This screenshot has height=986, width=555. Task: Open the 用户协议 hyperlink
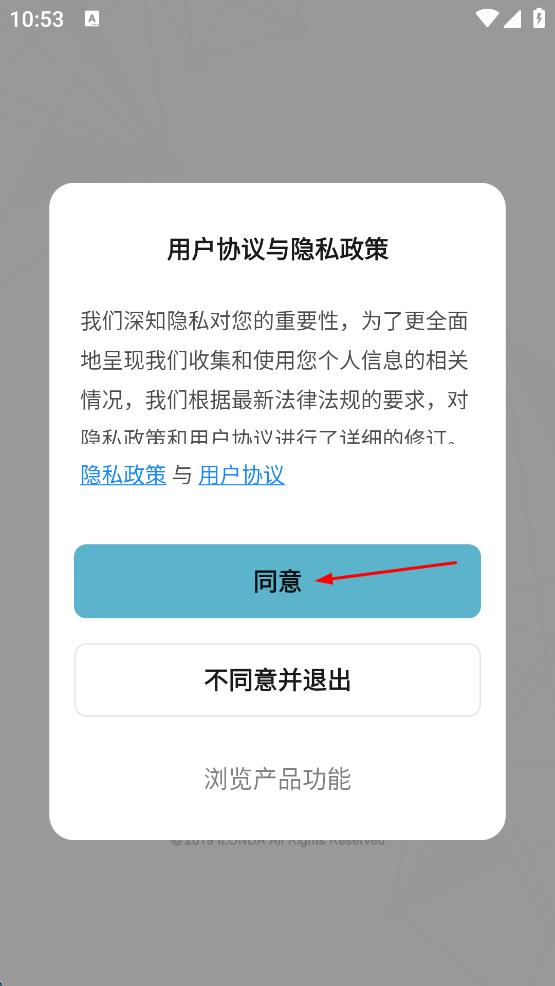click(241, 475)
